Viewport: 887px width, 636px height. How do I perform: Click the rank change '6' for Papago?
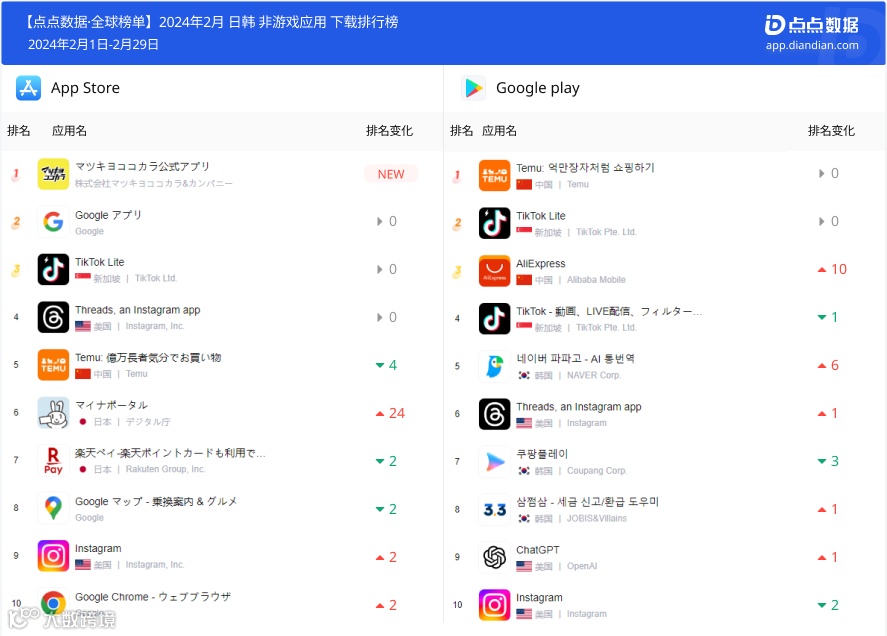(x=828, y=366)
